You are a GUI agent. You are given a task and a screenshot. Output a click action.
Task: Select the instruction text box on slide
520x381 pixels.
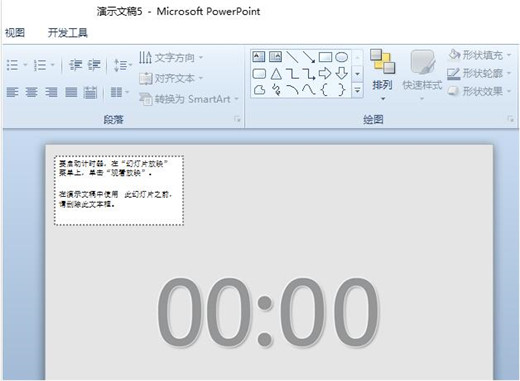pyautogui.click(x=119, y=190)
